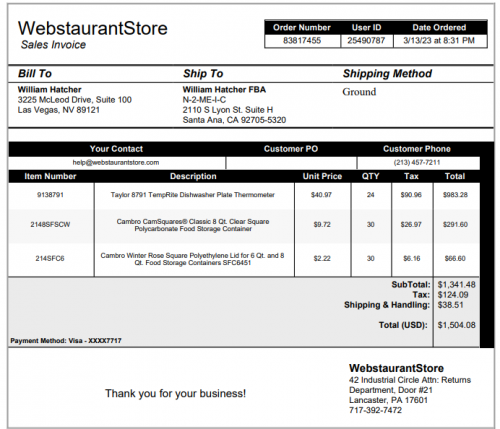Viewport: 500px width, 429px height.
Task: Click the Order Number header cell
Action: click(x=302, y=28)
